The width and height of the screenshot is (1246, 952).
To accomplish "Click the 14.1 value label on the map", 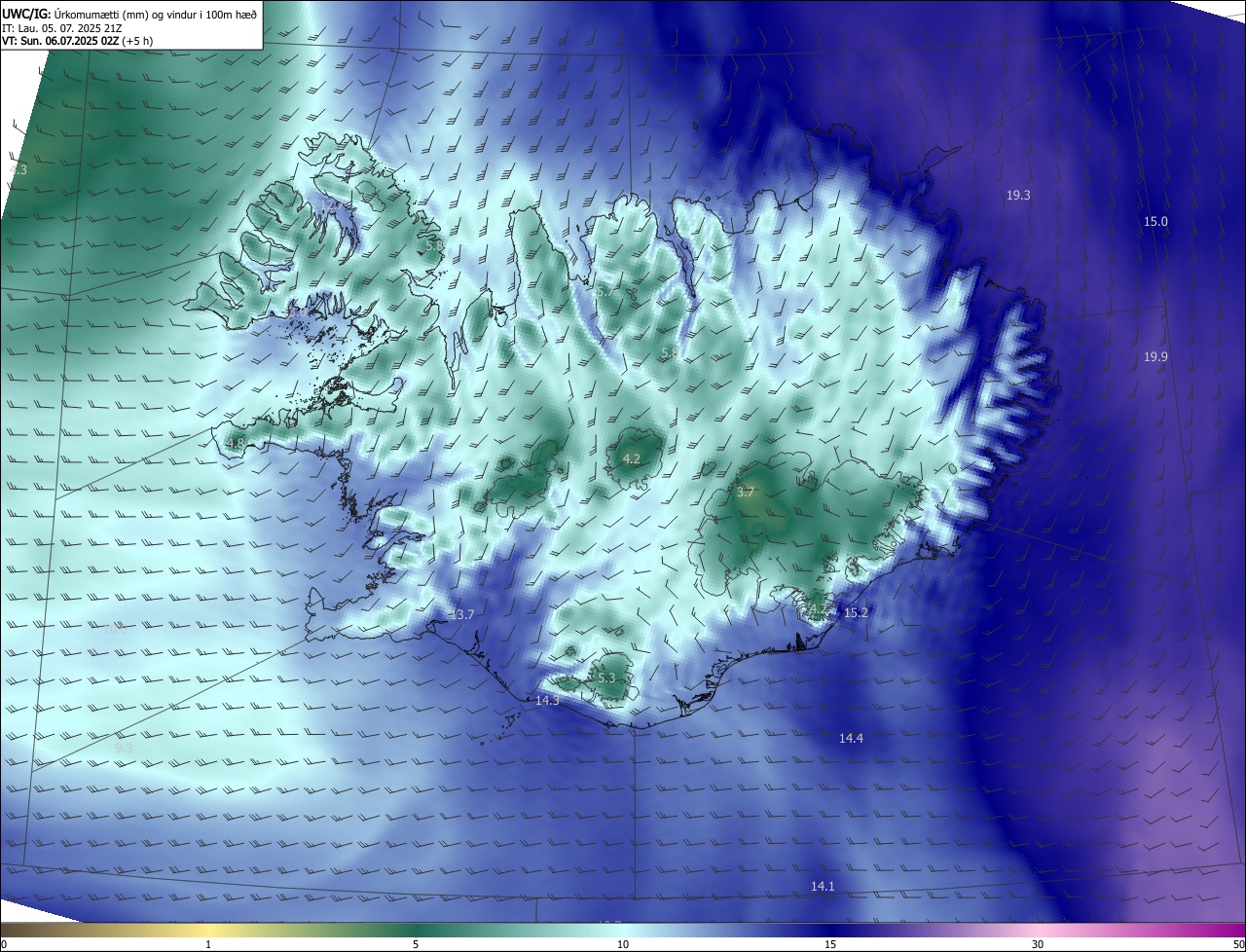I will pos(823,886).
